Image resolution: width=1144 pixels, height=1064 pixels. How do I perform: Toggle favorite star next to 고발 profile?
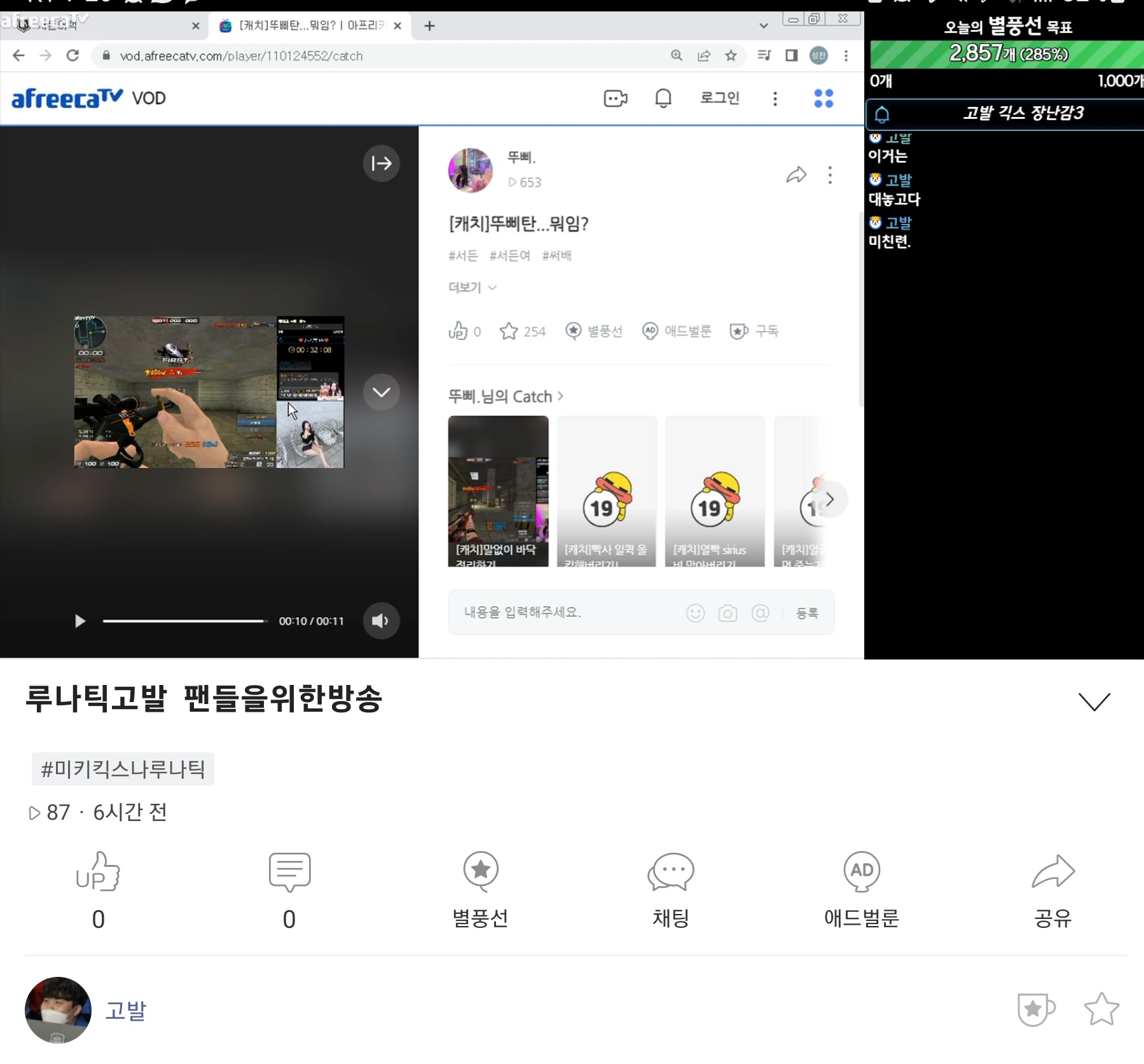point(1101,1009)
